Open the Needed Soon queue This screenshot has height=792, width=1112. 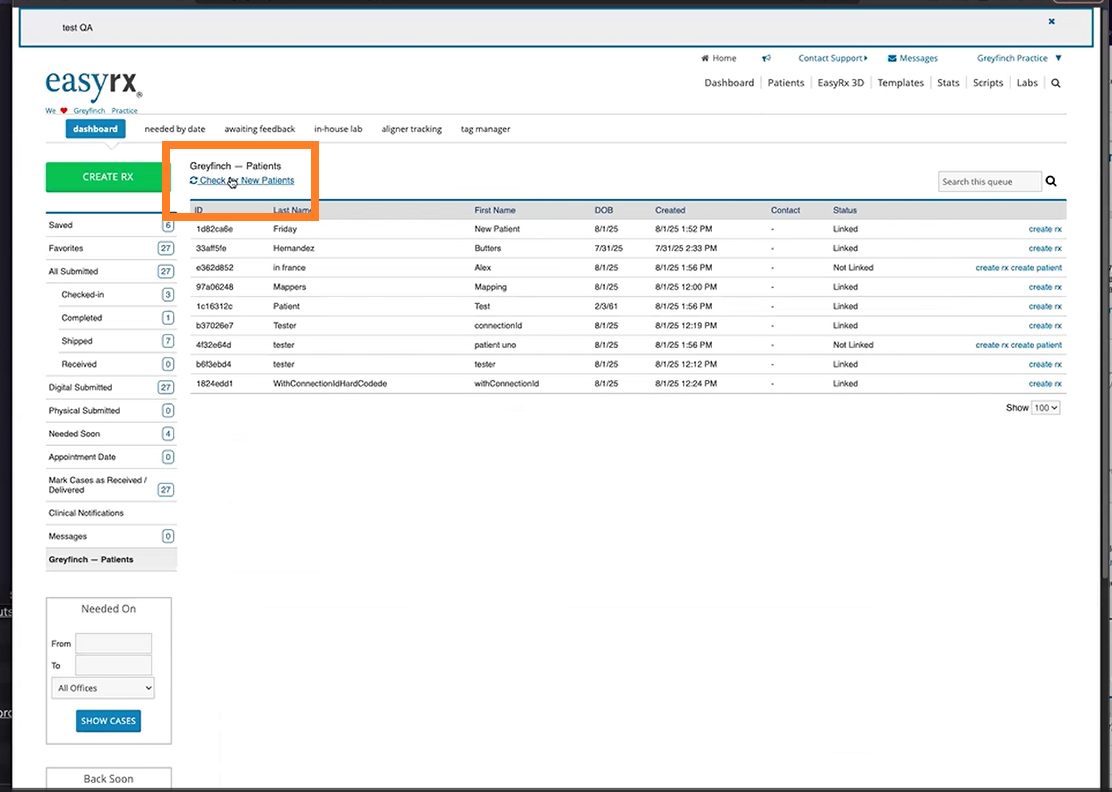point(111,434)
